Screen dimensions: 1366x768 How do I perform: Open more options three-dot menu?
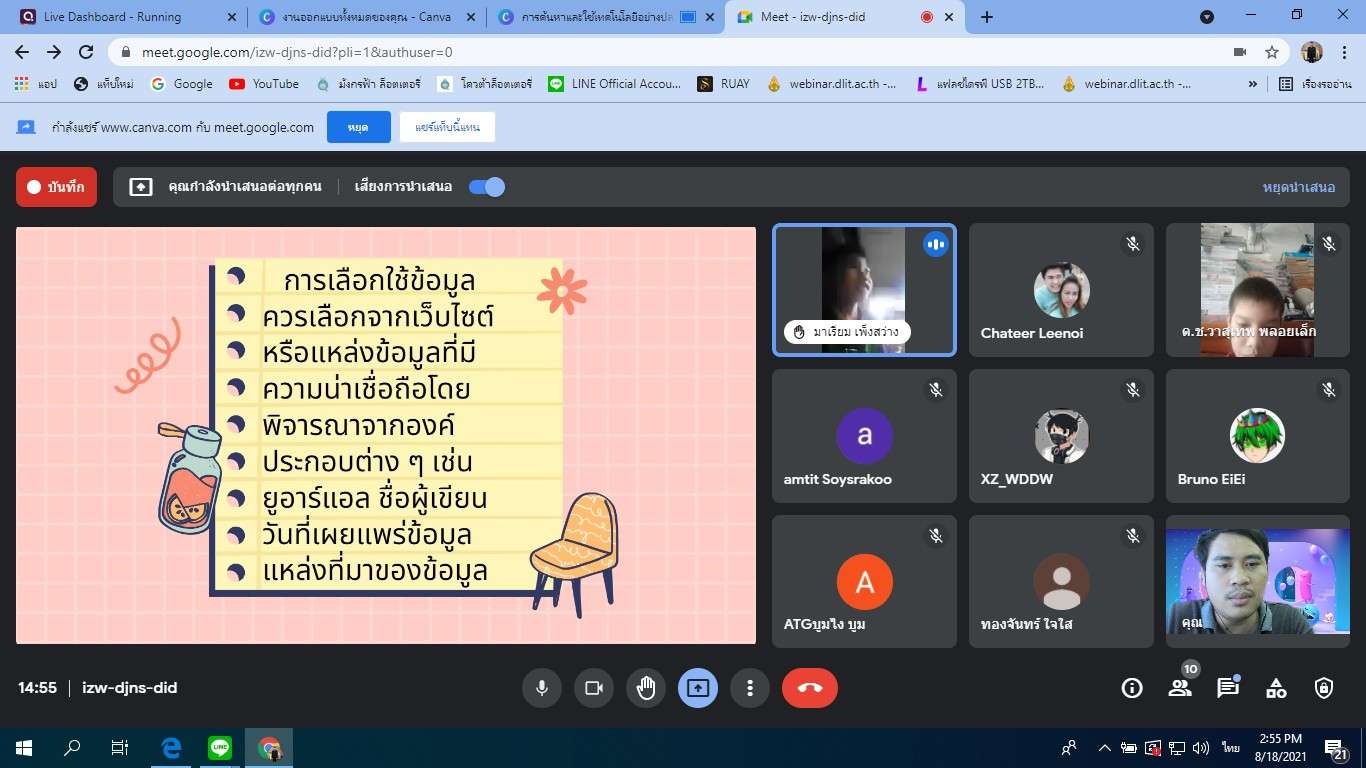tap(749, 688)
